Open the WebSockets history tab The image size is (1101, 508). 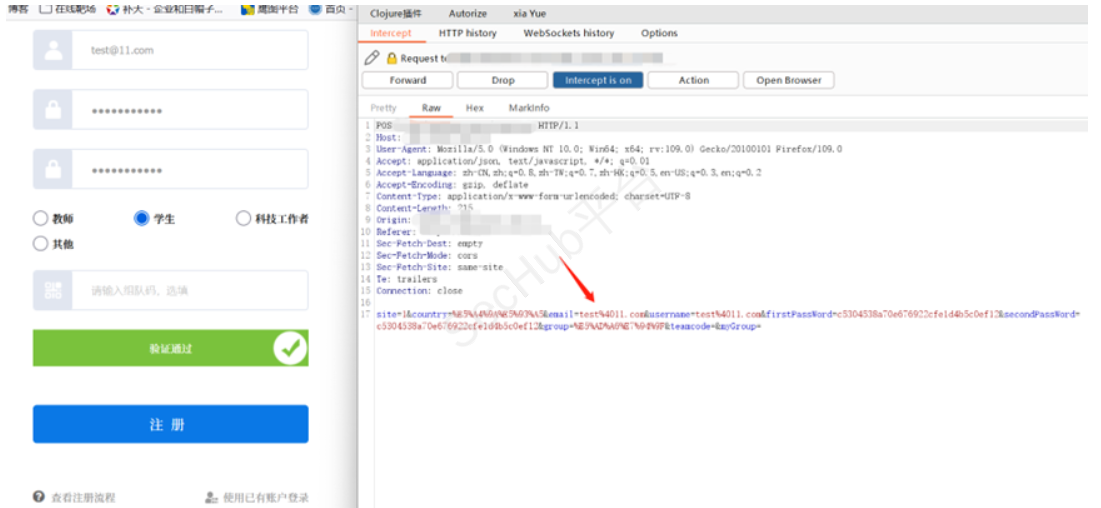pyautogui.click(x=568, y=33)
